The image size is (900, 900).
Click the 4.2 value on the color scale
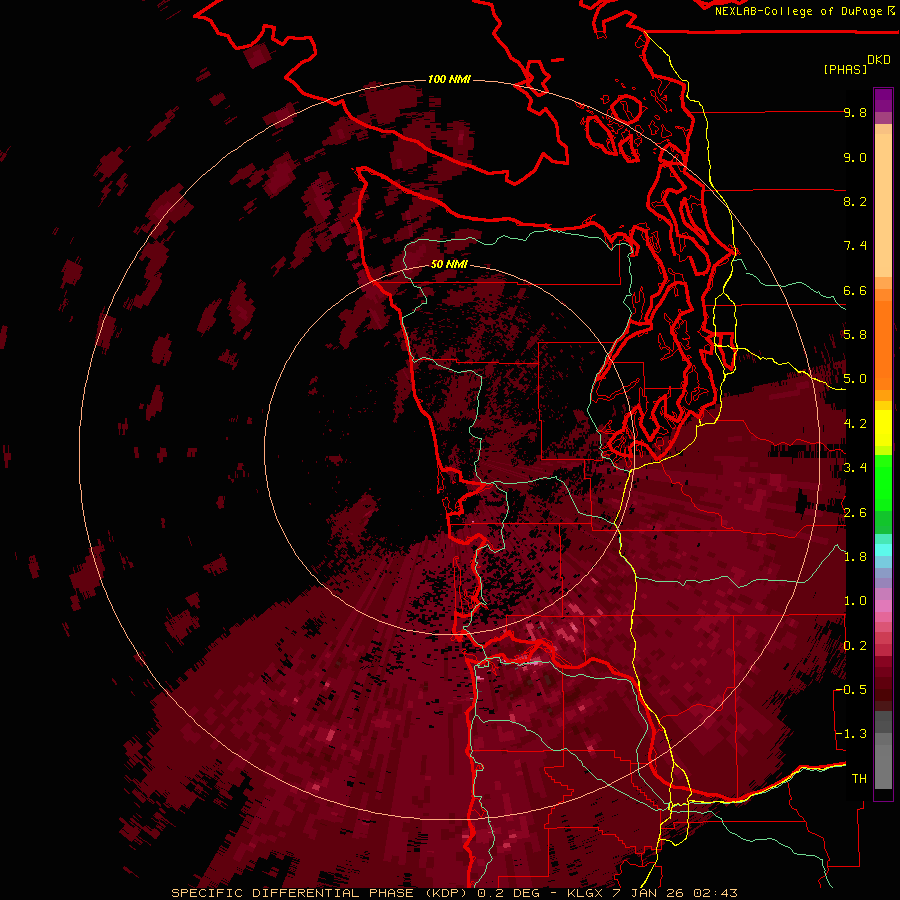tap(855, 424)
